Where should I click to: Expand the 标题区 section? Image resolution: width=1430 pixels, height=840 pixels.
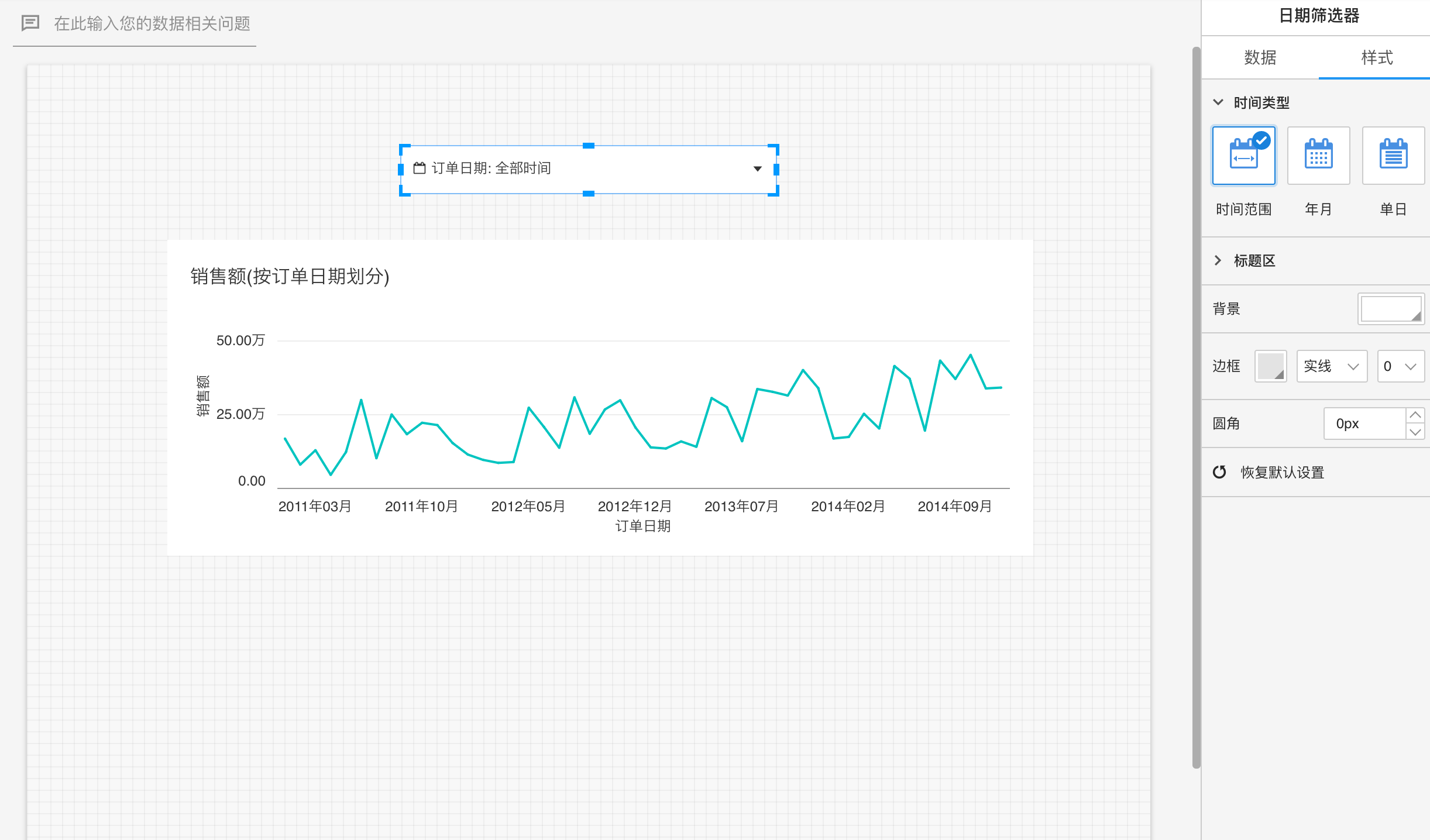point(1218,260)
